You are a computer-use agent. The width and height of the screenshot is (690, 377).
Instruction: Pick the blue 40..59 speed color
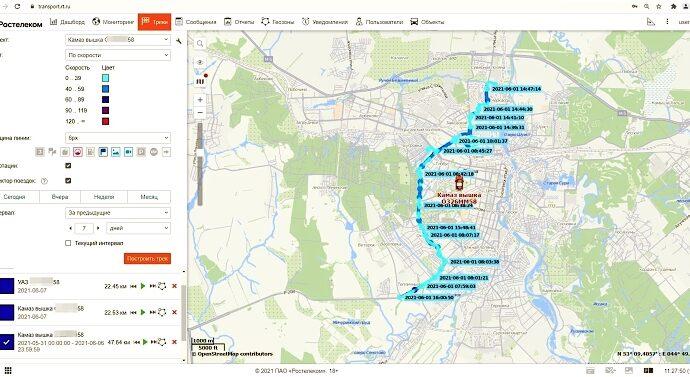point(105,89)
